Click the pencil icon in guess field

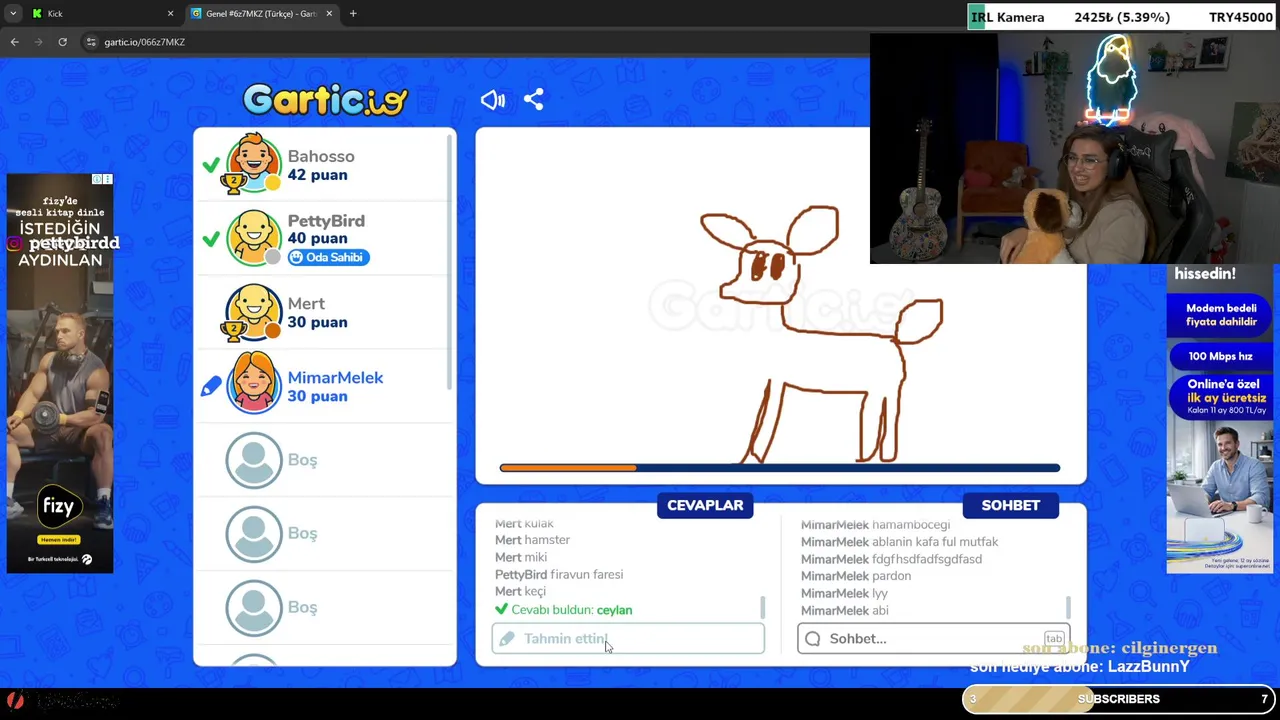click(x=507, y=638)
